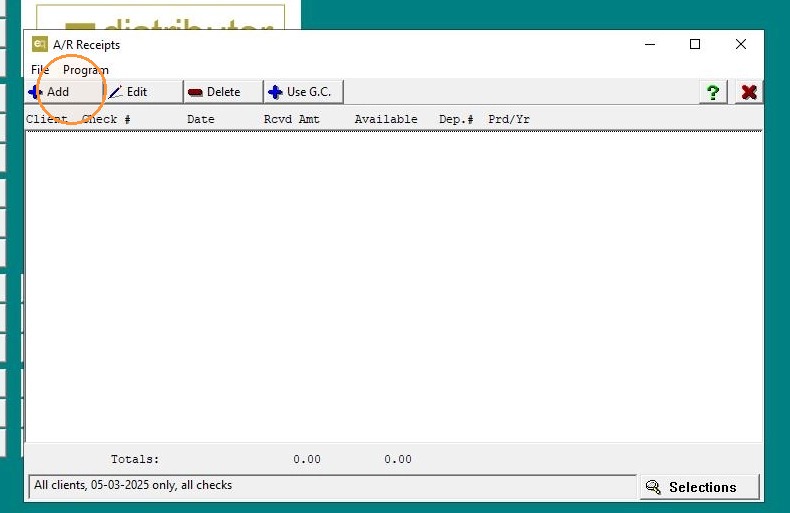
Task: Open the Selections filter button
Action: [x=699, y=487]
